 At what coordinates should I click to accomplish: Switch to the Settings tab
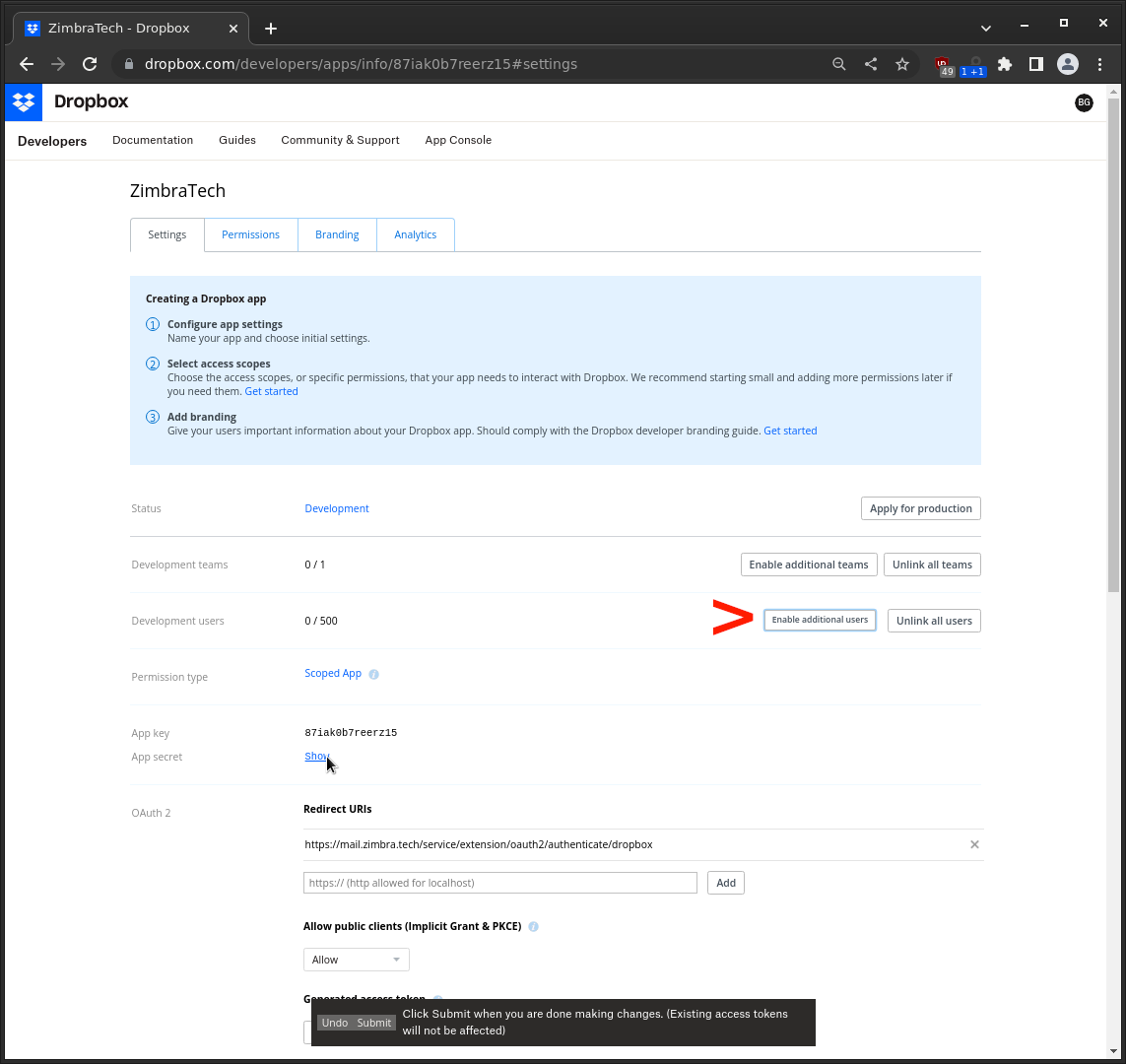tap(167, 234)
